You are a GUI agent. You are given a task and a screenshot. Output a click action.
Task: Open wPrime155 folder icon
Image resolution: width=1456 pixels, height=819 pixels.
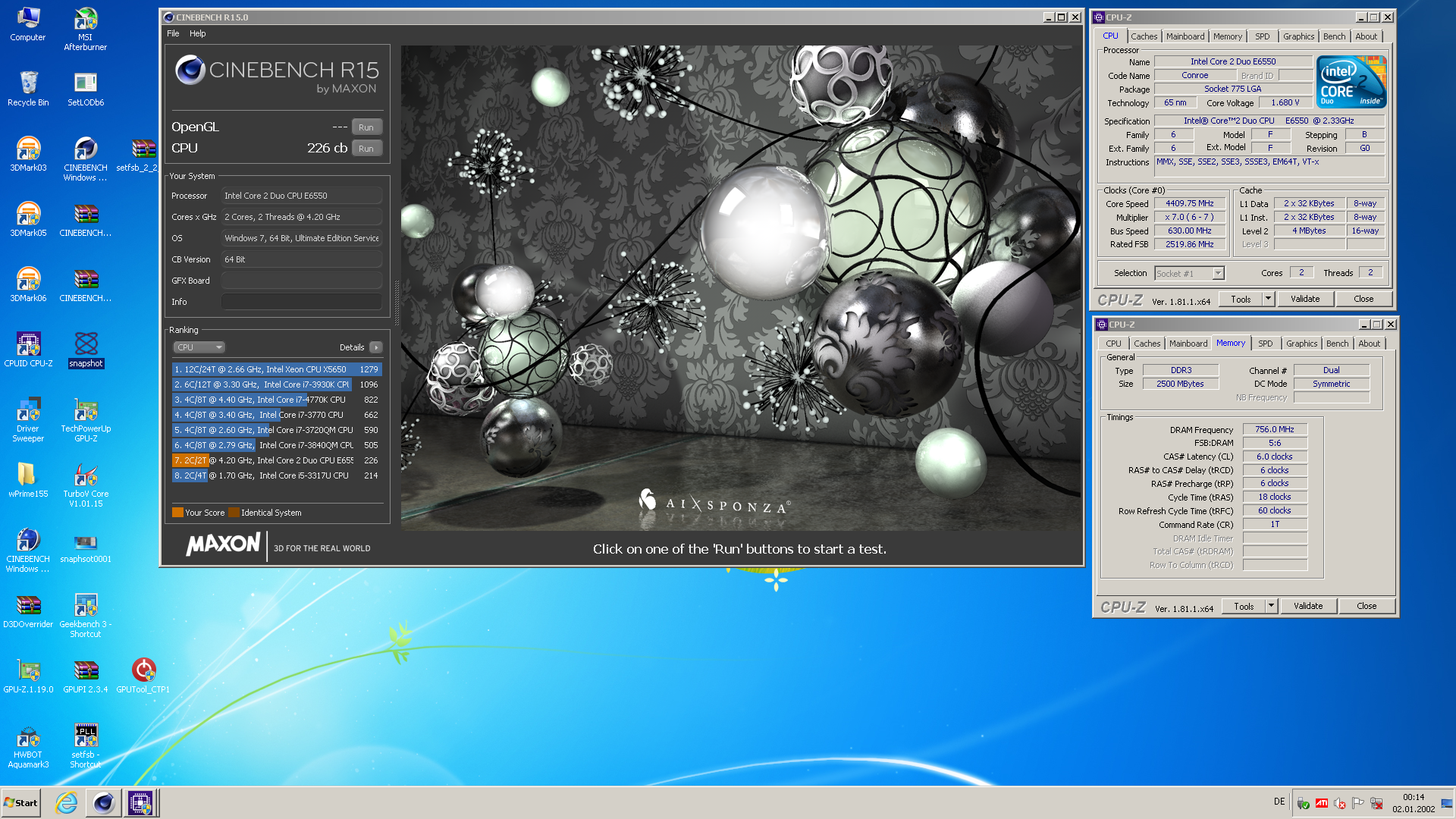coord(28,480)
